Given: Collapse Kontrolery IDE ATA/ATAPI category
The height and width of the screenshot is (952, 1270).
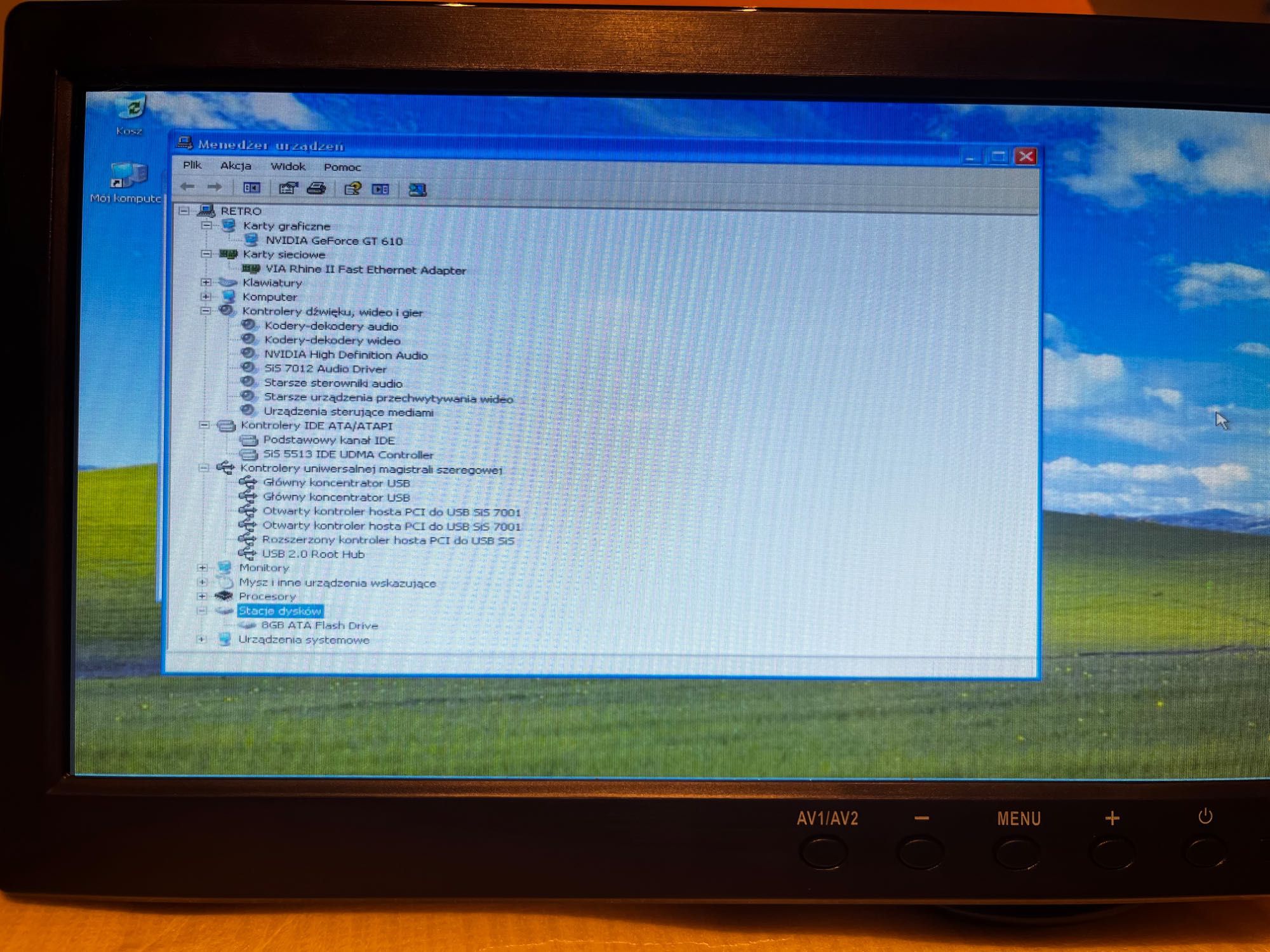Looking at the screenshot, I should point(204,425).
